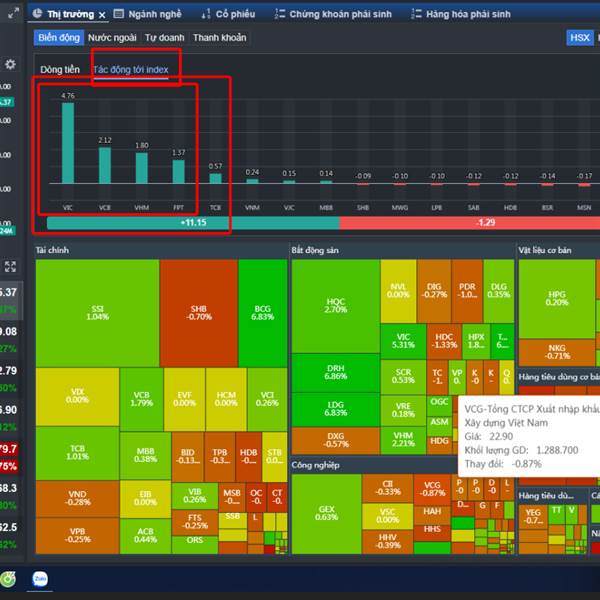Image resolution: width=600 pixels, height=600 pixels.
Task: Select the VCI 0.26% tile
Action: (267, 399)
